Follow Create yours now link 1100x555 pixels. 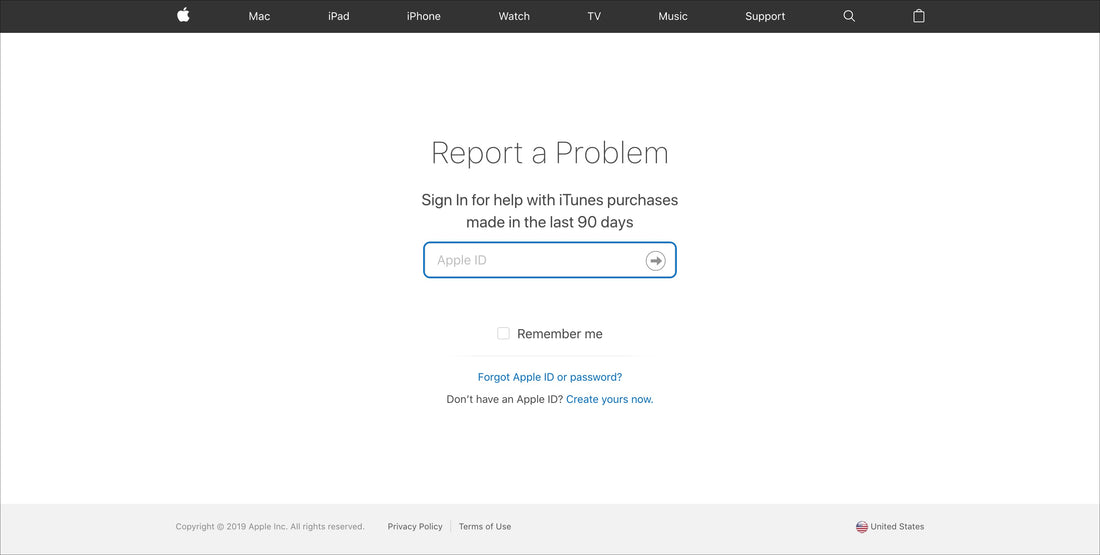tap(610, 399)
